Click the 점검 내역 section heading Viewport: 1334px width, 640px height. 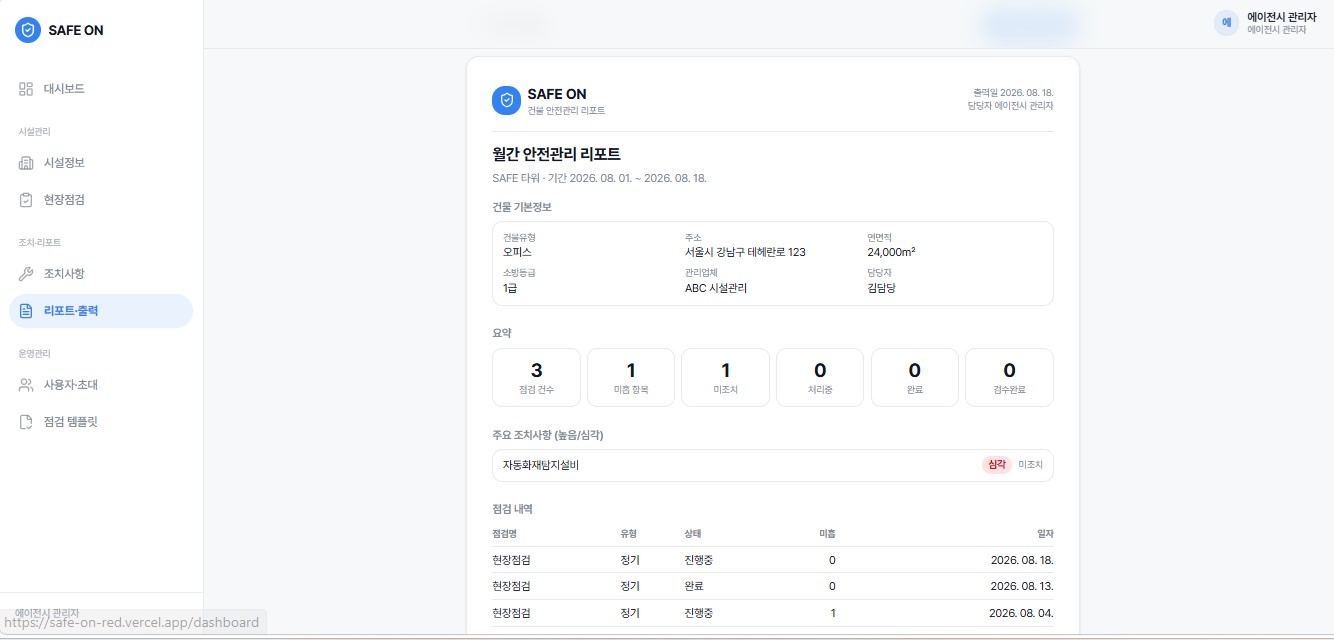click(512, 509)
